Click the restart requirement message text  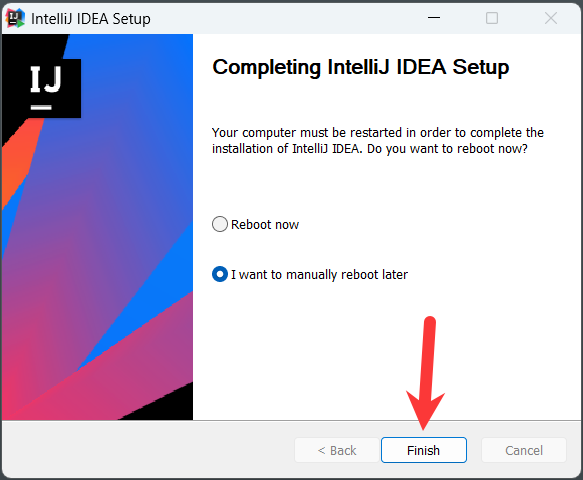click(x=378, y=141)
